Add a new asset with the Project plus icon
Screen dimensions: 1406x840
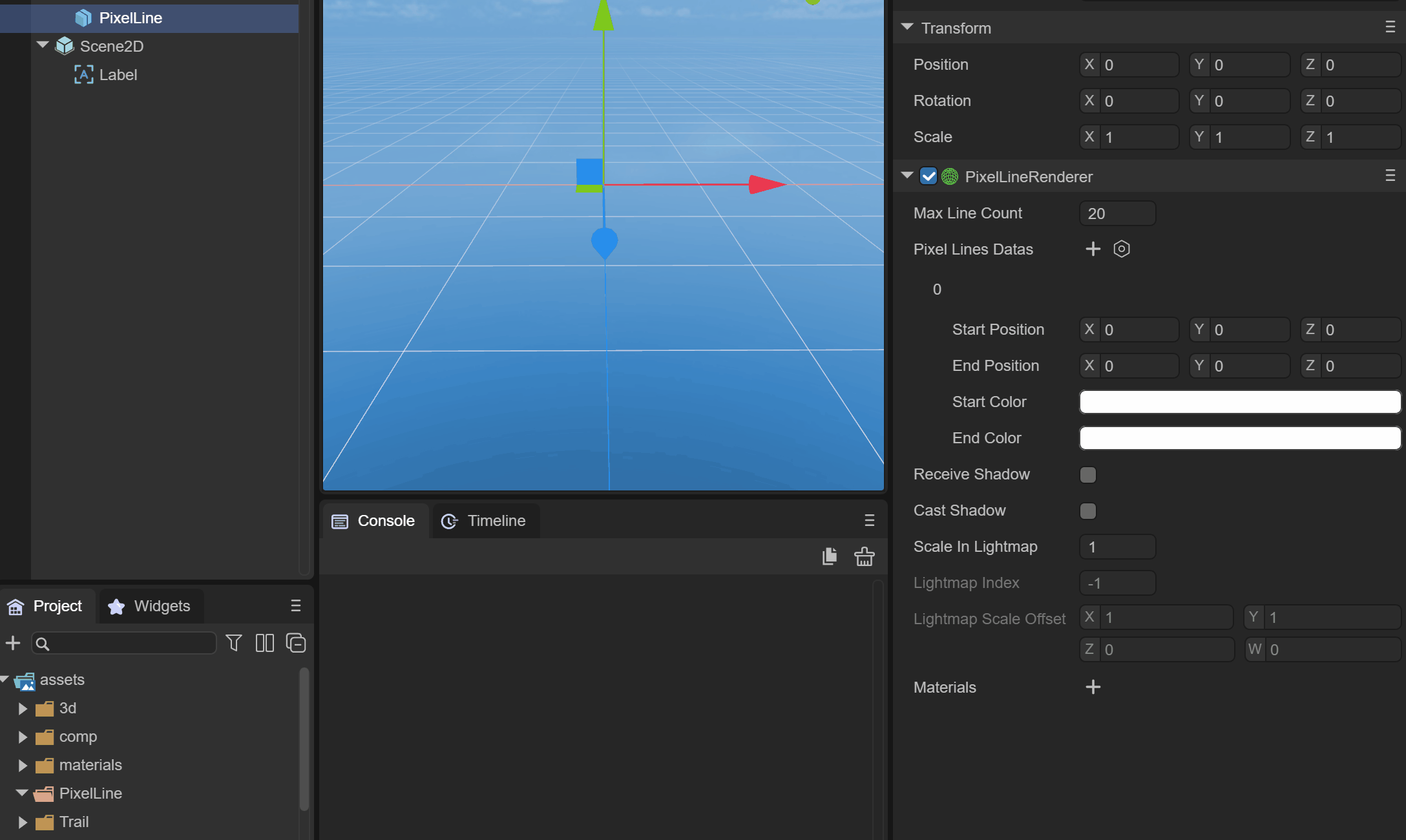coord(13,643)
